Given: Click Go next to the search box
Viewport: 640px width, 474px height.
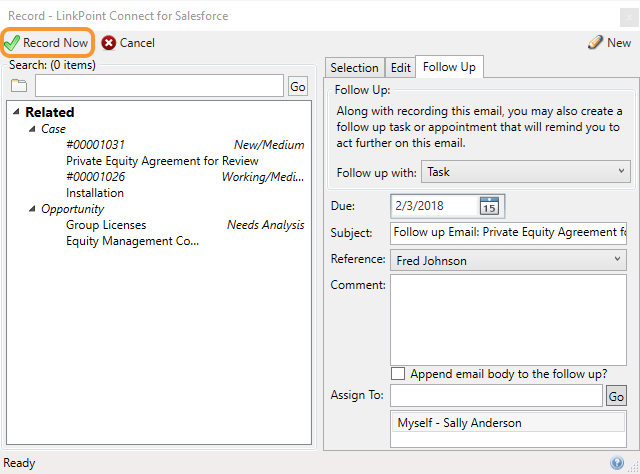Looking at the screenshot, I should (298, 86).
